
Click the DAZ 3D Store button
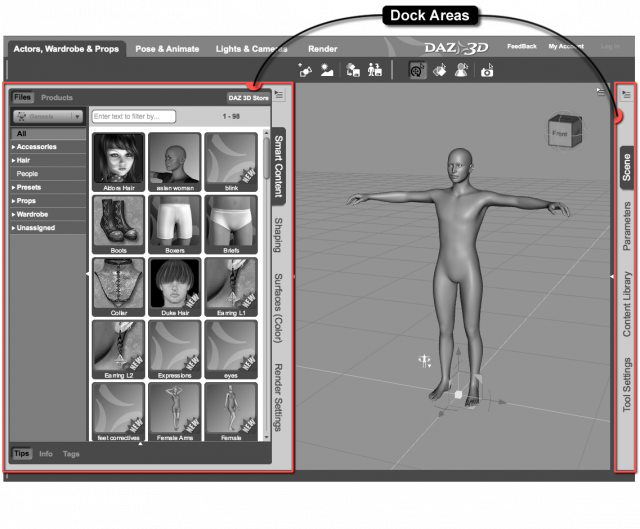coord(248,98)
